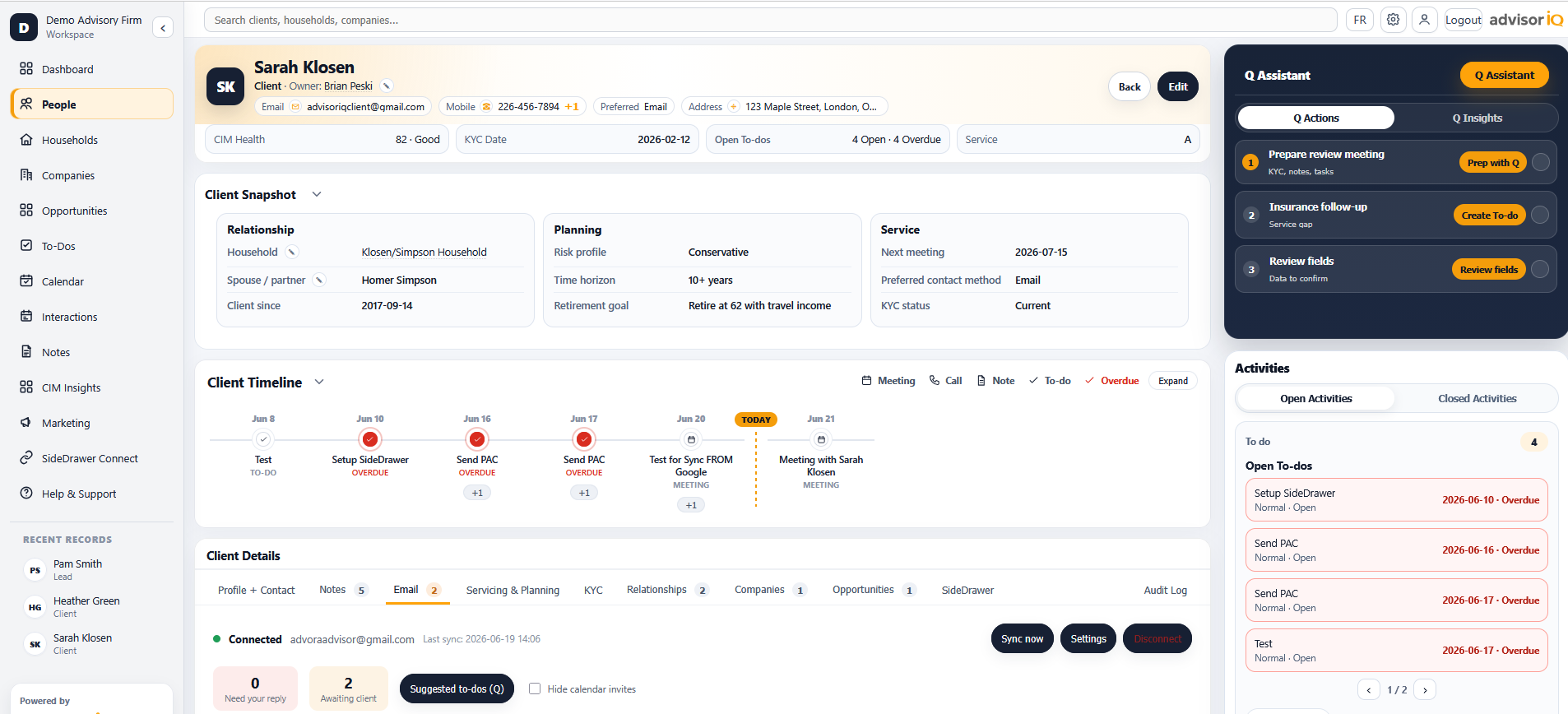
Task: Open the Audit Log link
Action: tap(1165, 591)
